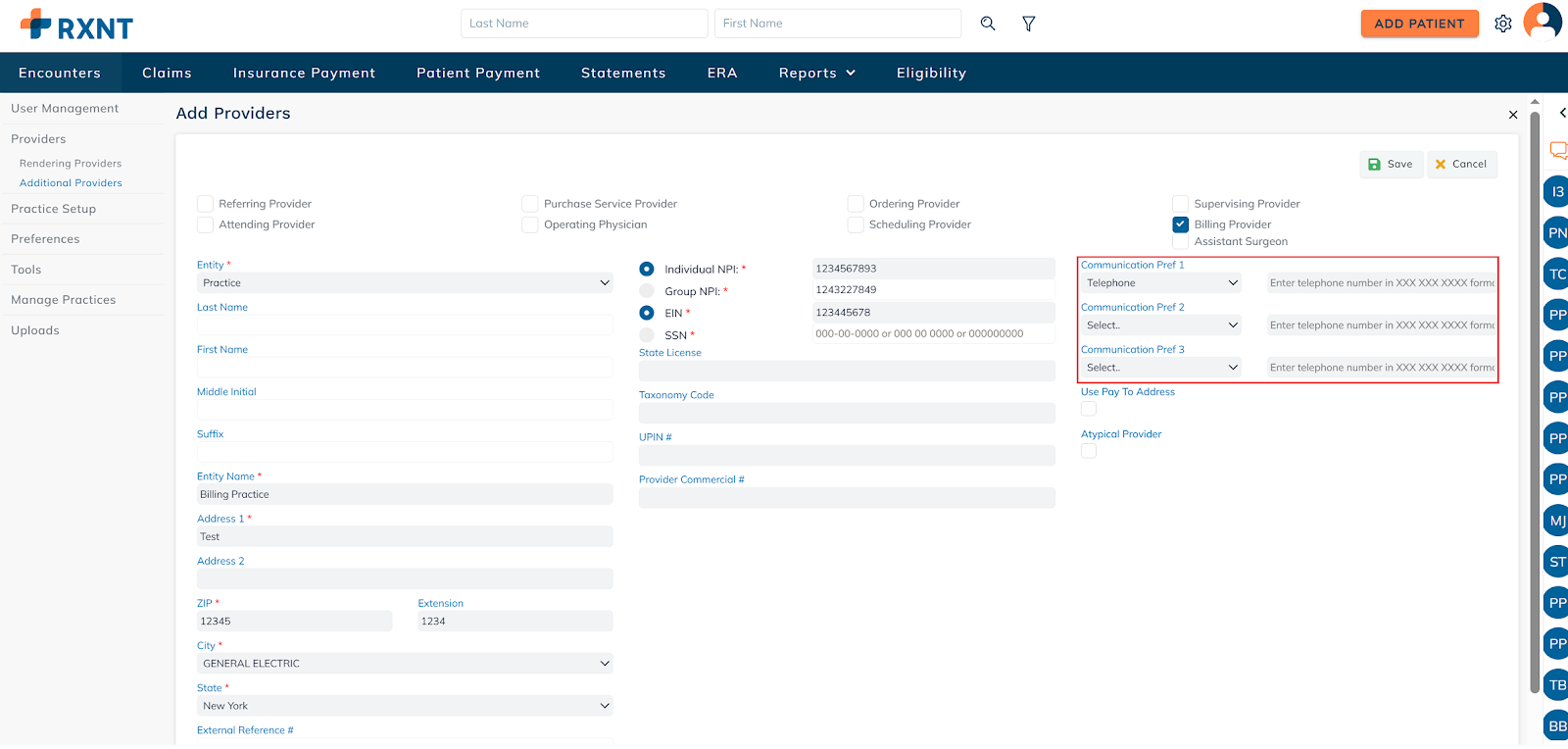
Task: Enable the Referring Provider checkbox
Action: coord(206,204)
